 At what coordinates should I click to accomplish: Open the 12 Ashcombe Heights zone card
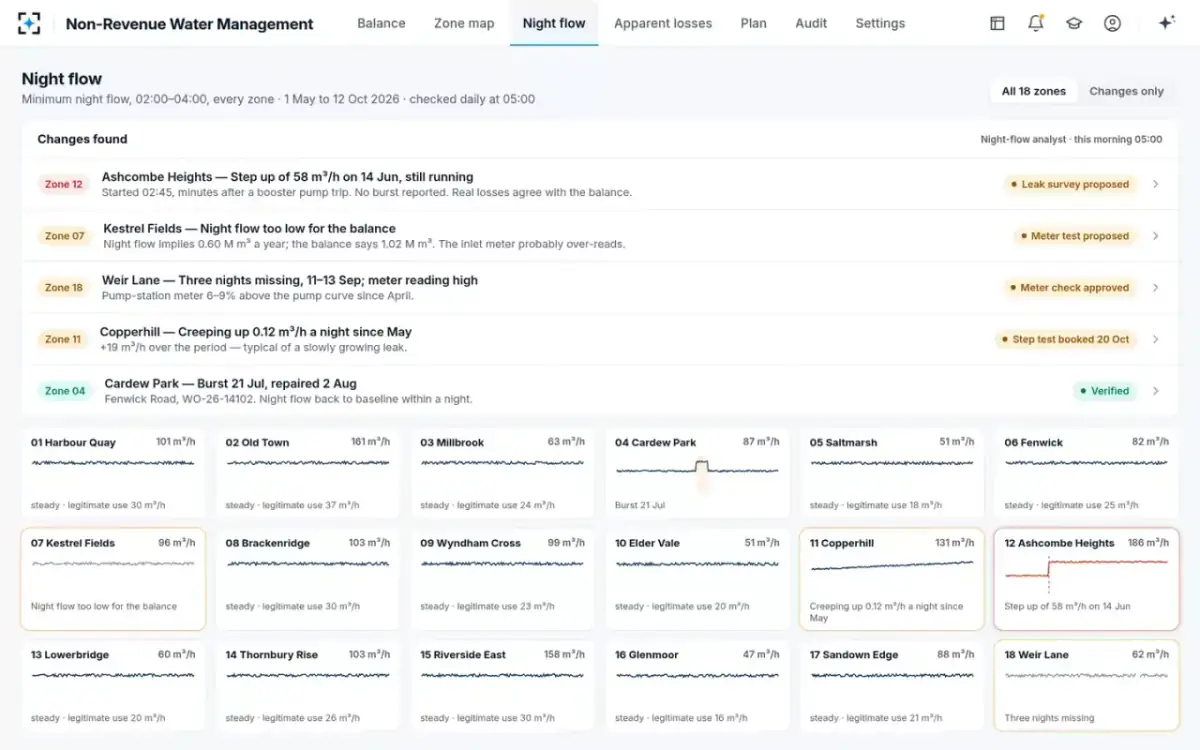[x=1086, y=579]
